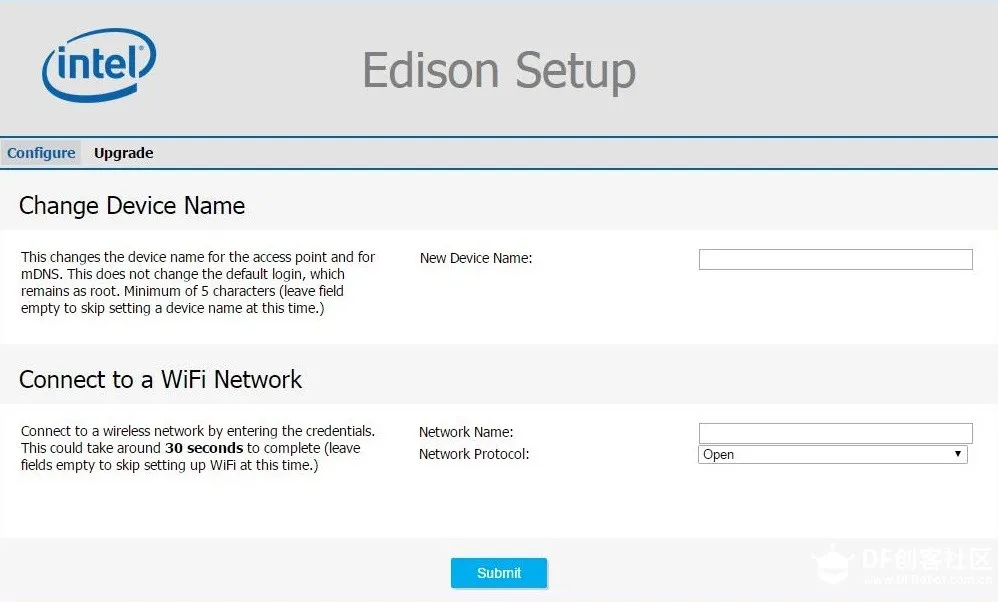This screenshot has width=998, height=602.
Task: Expand the Network Protocol dropdown showing Open
Action: click(x=832, y=454)
